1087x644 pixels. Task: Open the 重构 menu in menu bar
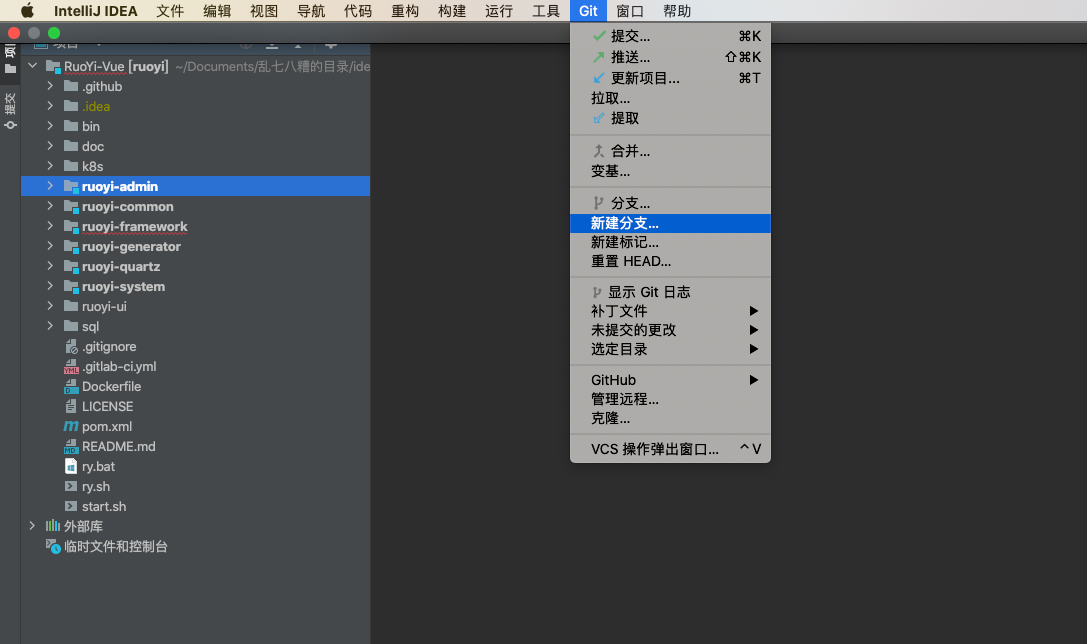(405, 11)
